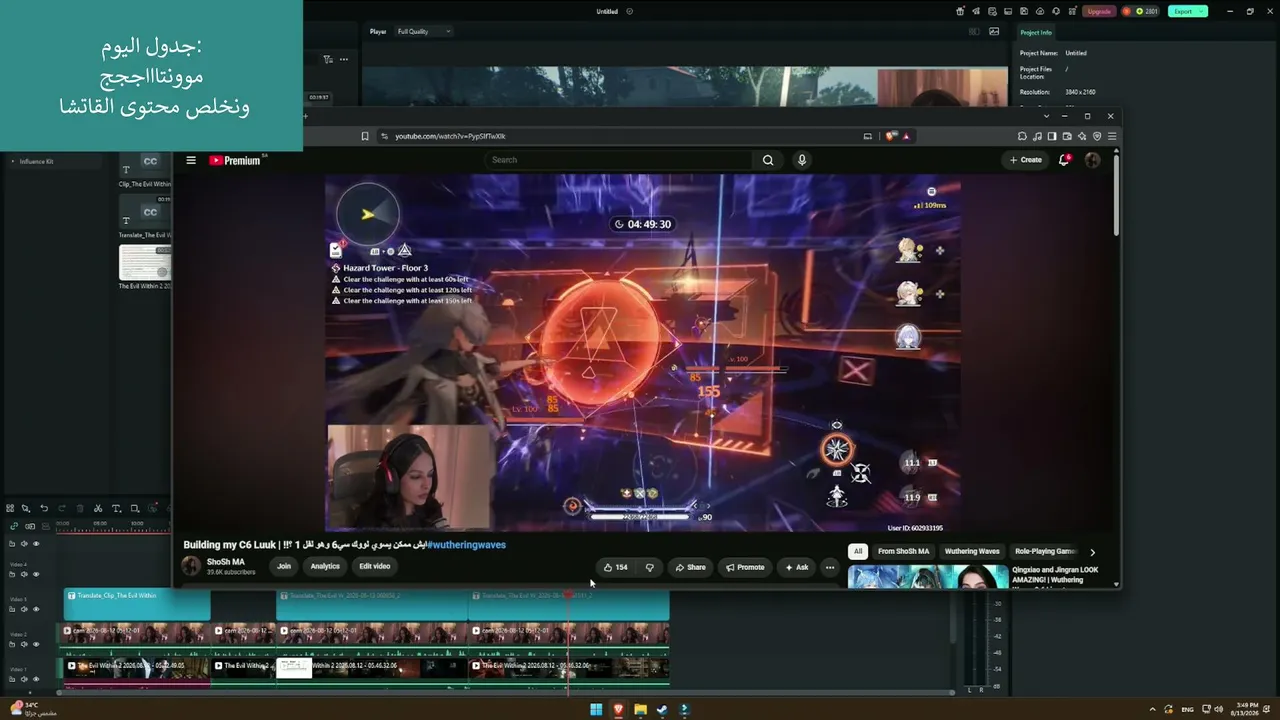
Task: Click the Edit video button
Action: pyautogui.click(x=375, y=566)
